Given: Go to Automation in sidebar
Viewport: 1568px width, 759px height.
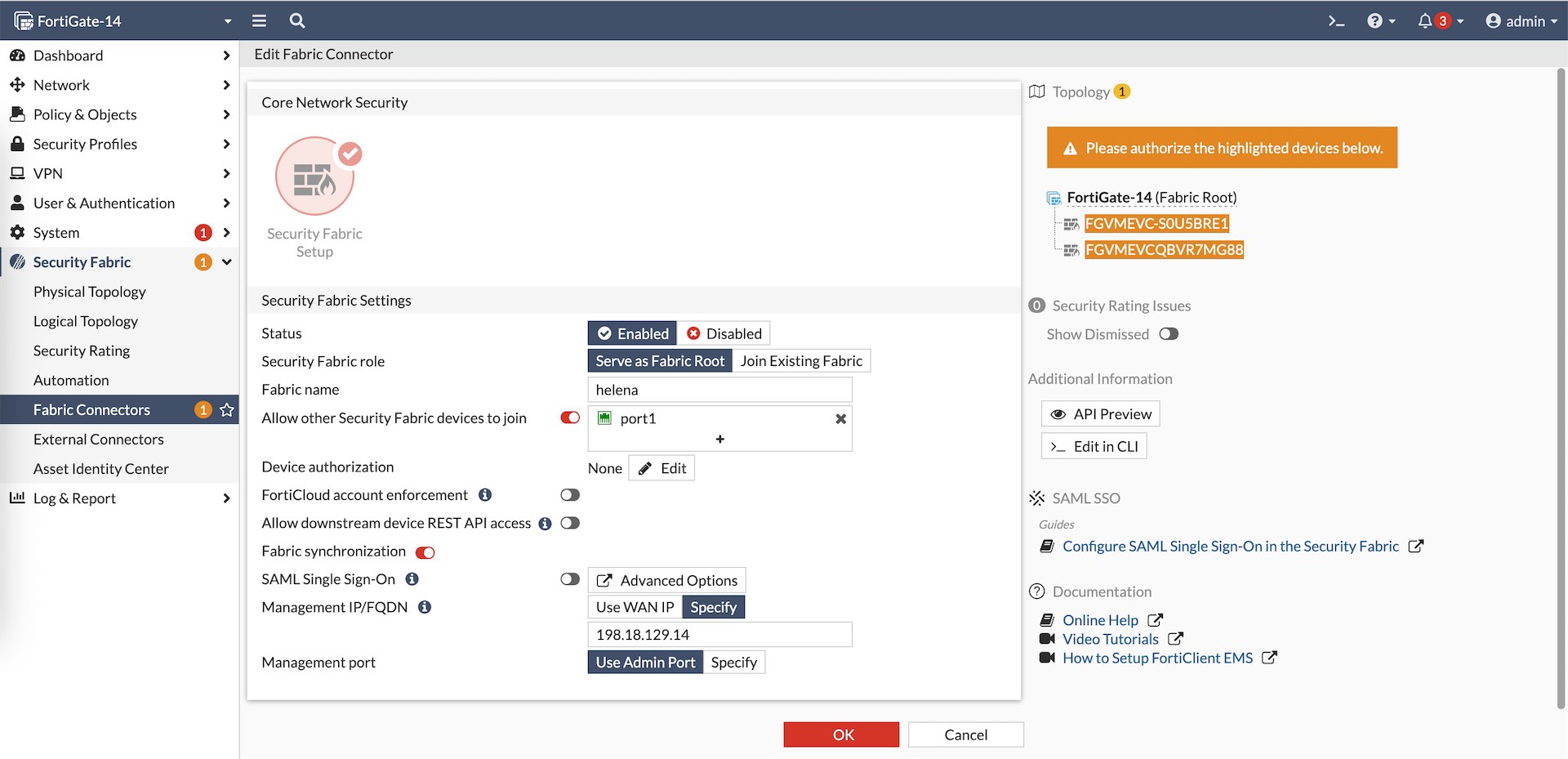Looking at the screenshot, I should [x=71, y=381].
